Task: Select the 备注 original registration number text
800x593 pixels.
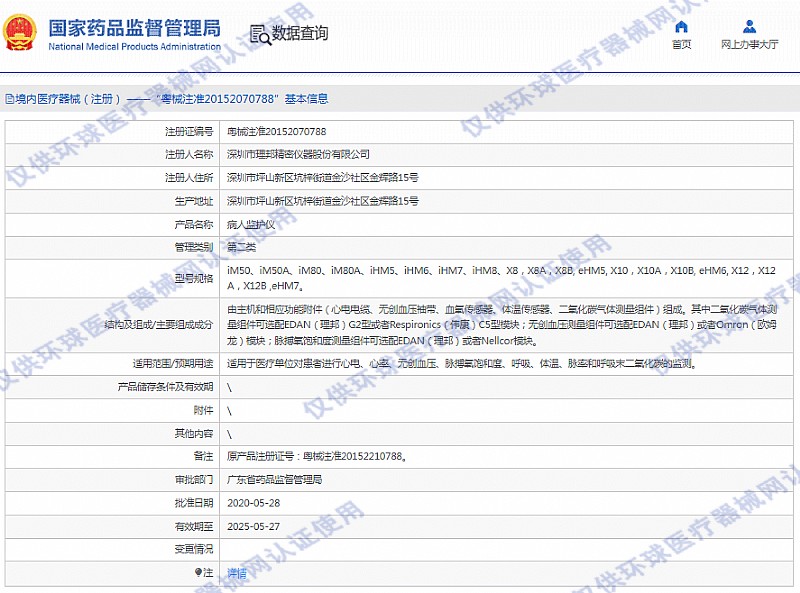Action: (316, 456)
